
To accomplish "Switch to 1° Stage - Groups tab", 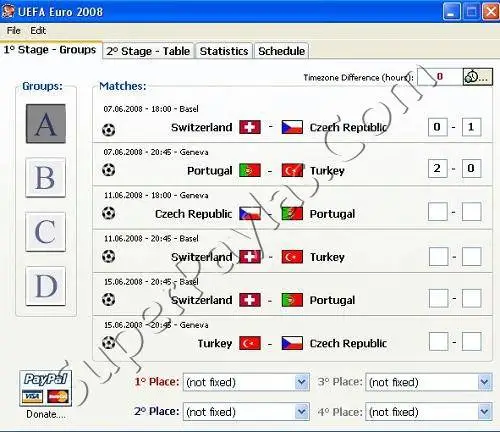I will point(50,50).
